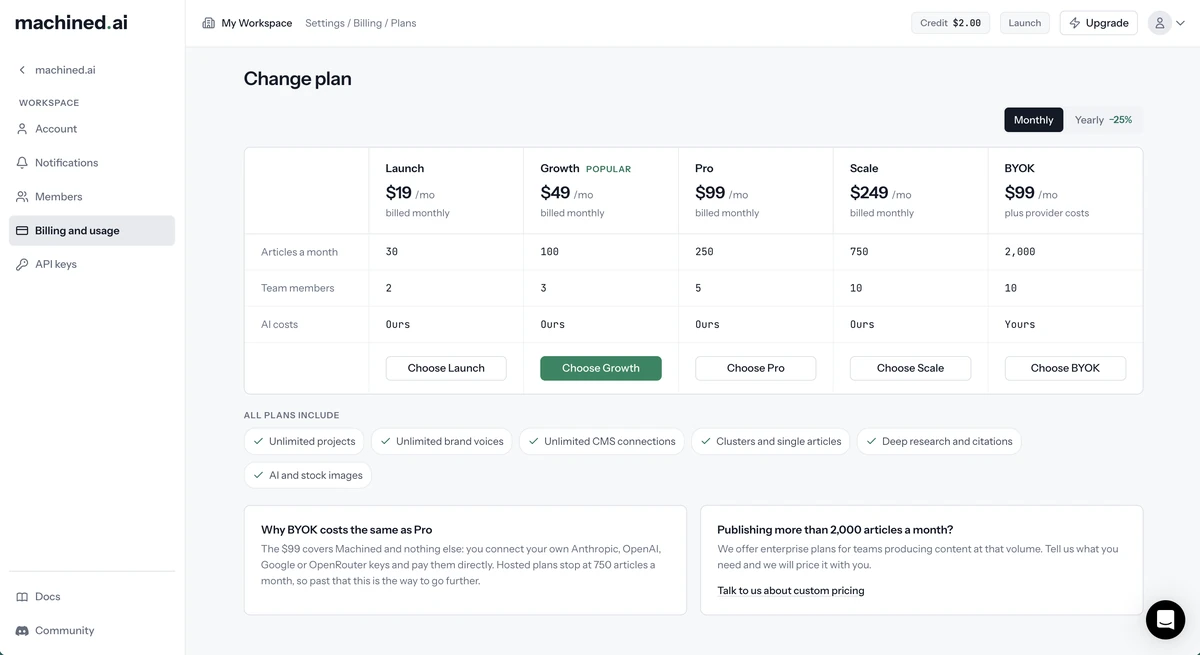The width and height of the screenshot is (1200, 655).
Task: Click the Community Discord icon
Action: pos(22,631)
